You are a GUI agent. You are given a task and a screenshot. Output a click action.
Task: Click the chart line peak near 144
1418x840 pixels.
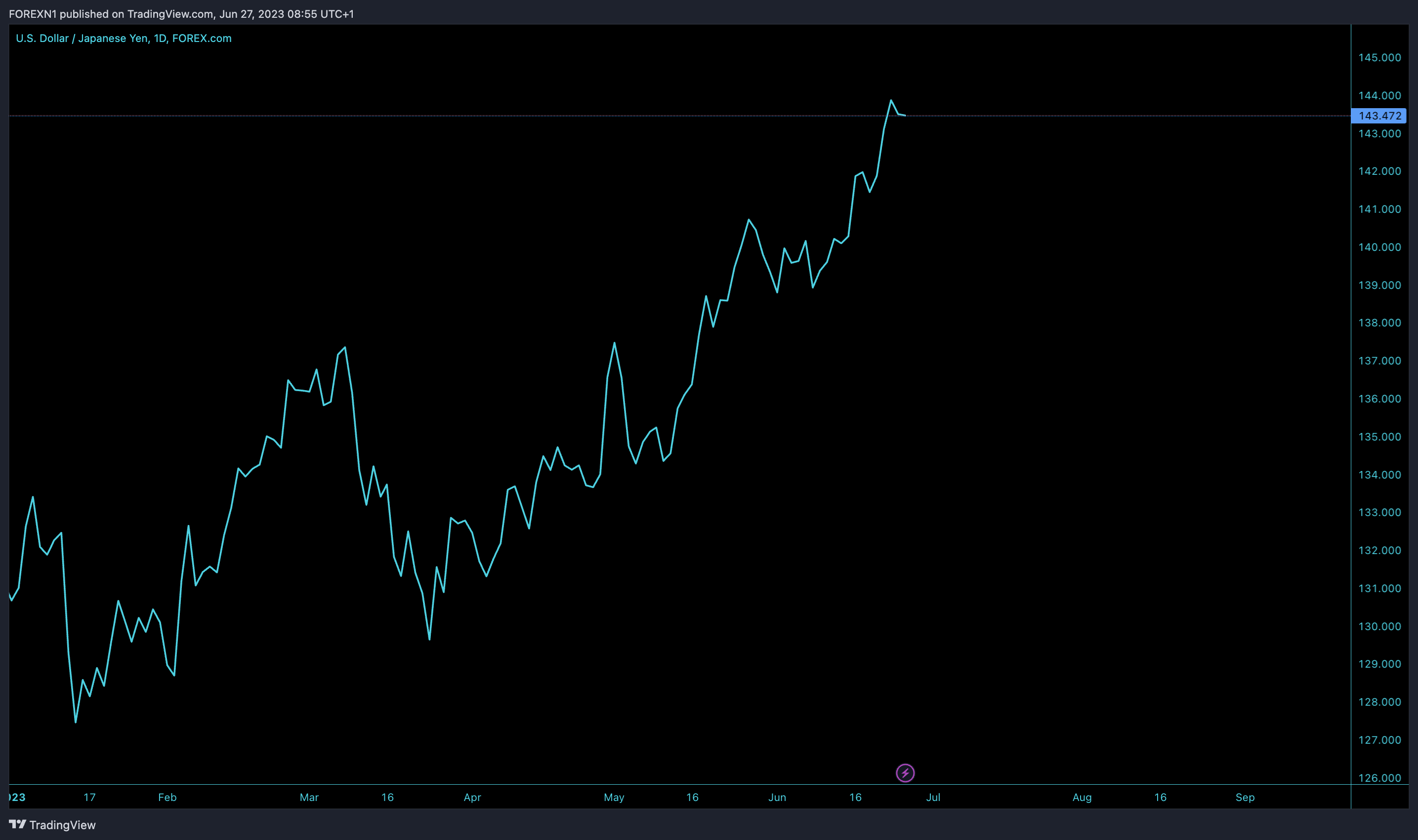coord(891,100)
